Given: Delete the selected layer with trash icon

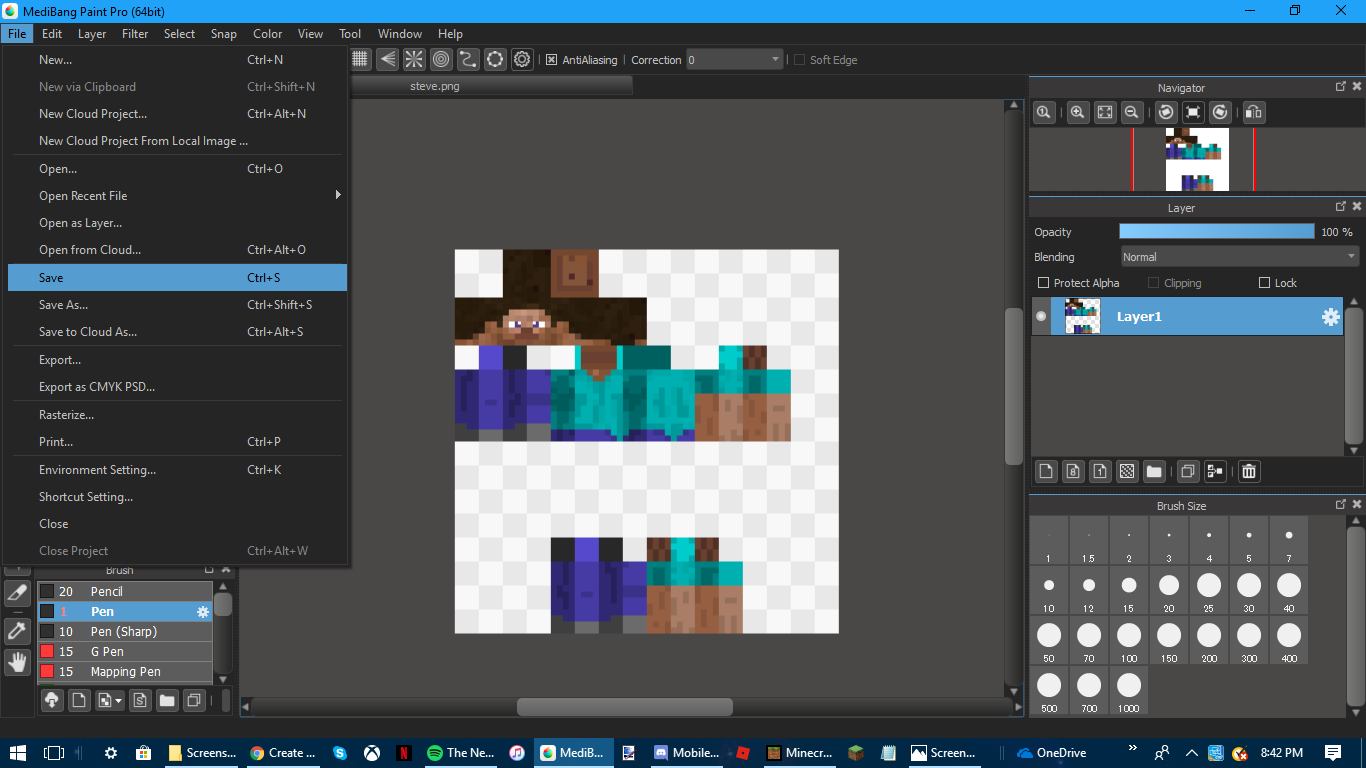Looking at the screenshot, I should pos(1248,471).
